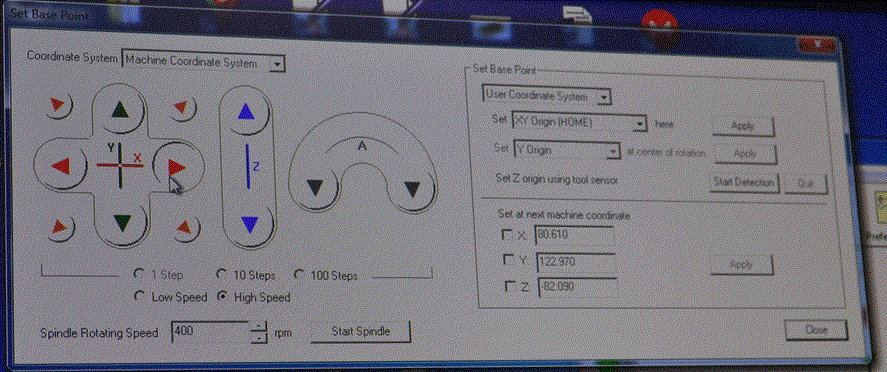Click the X coordinate field 80.610
887x372 pixels.
[x=574, y=235]
